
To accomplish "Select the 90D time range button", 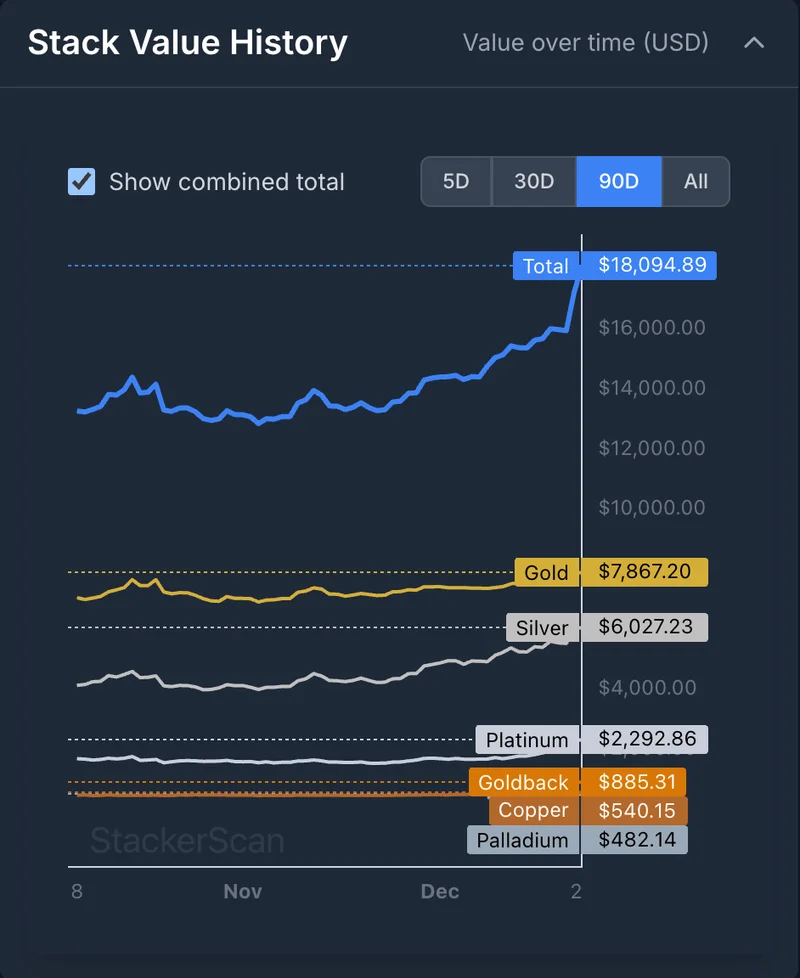I will click(x=617, y=182).
